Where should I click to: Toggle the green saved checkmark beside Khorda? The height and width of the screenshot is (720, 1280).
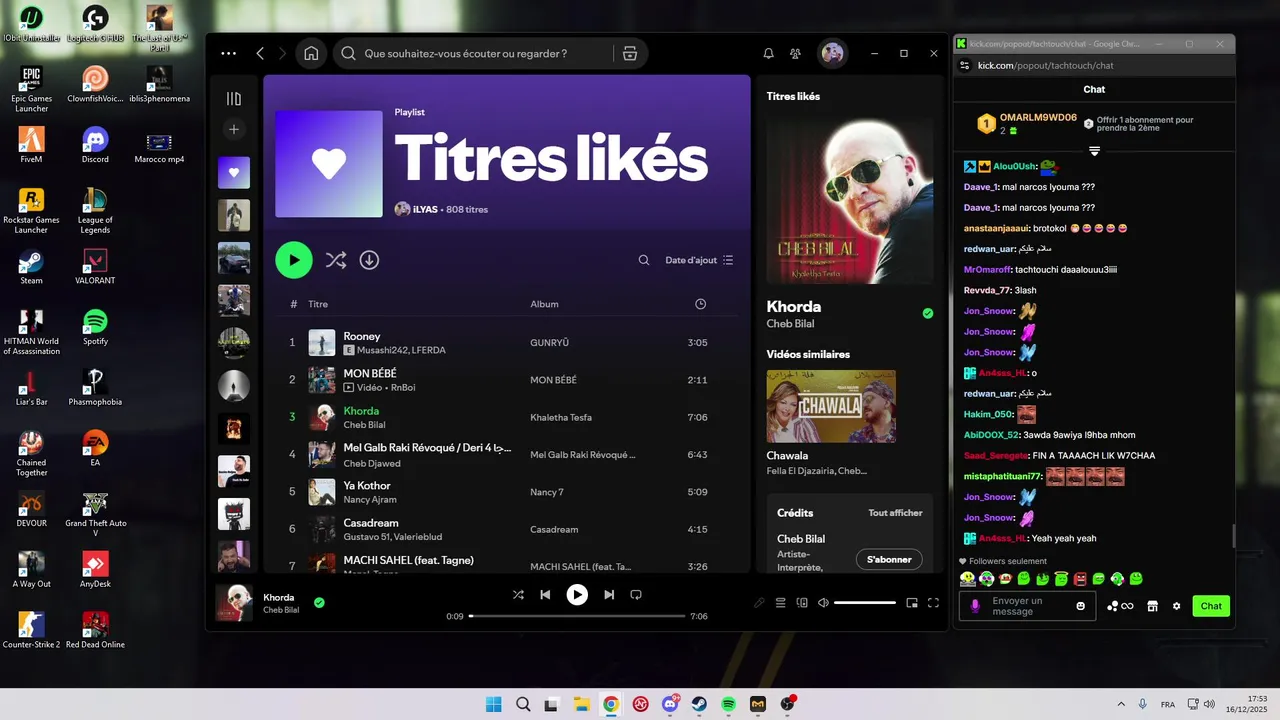tap(927, 313)
